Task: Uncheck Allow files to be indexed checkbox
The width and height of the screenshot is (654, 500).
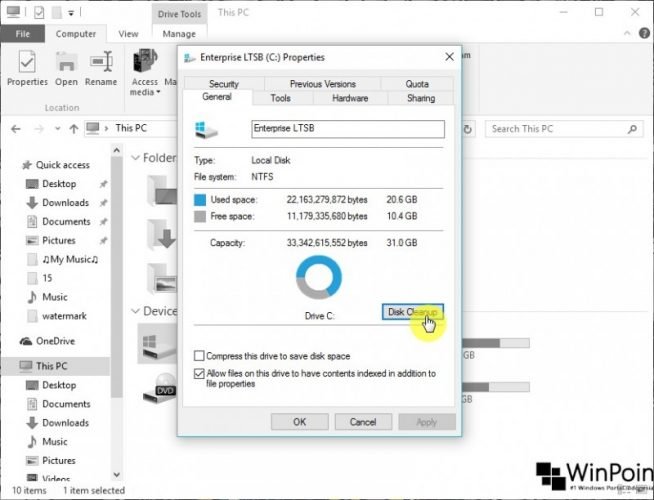Action: click(199, 374)
